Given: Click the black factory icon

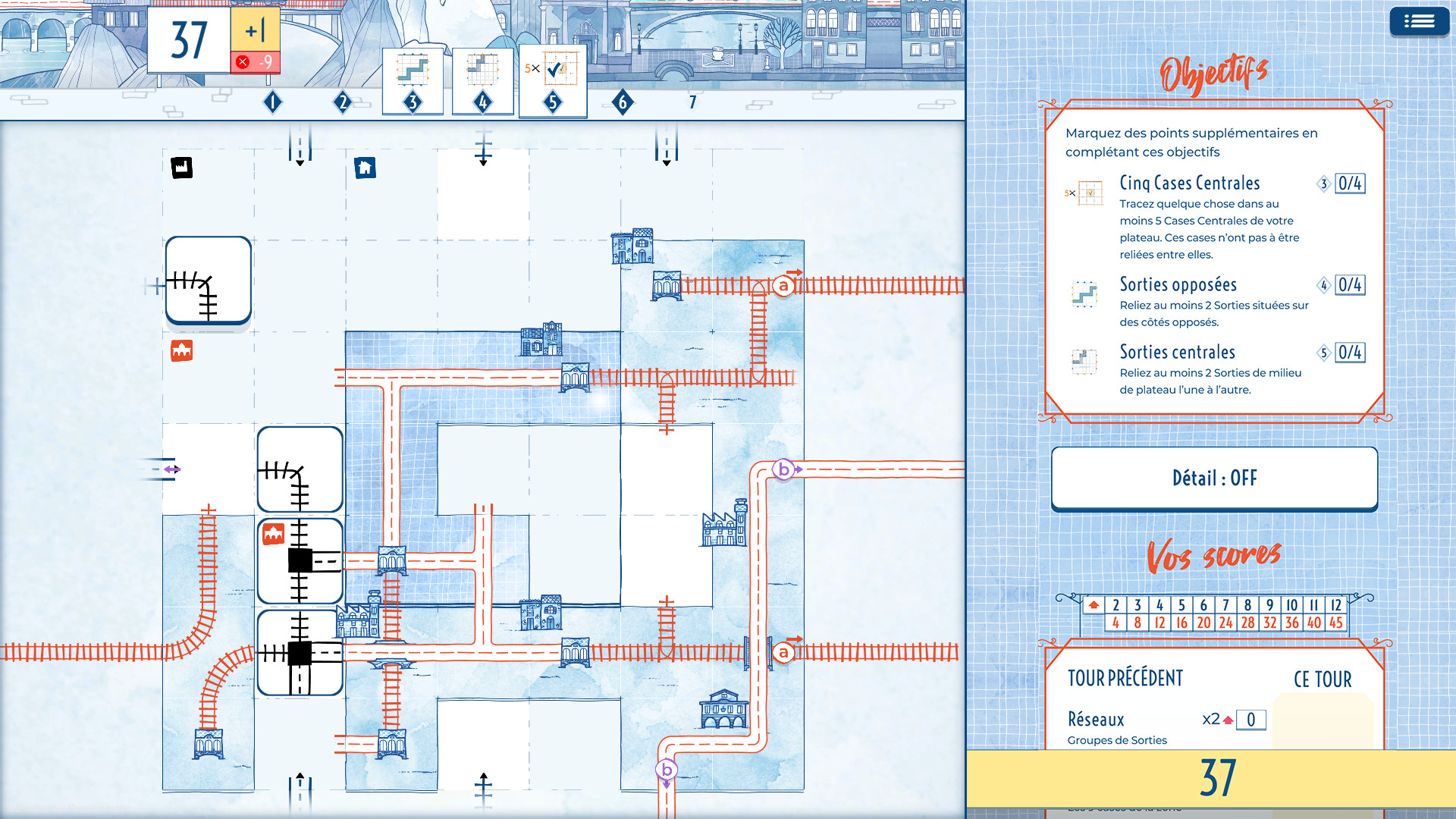Looking at the screenshot, I should point(182,168).
